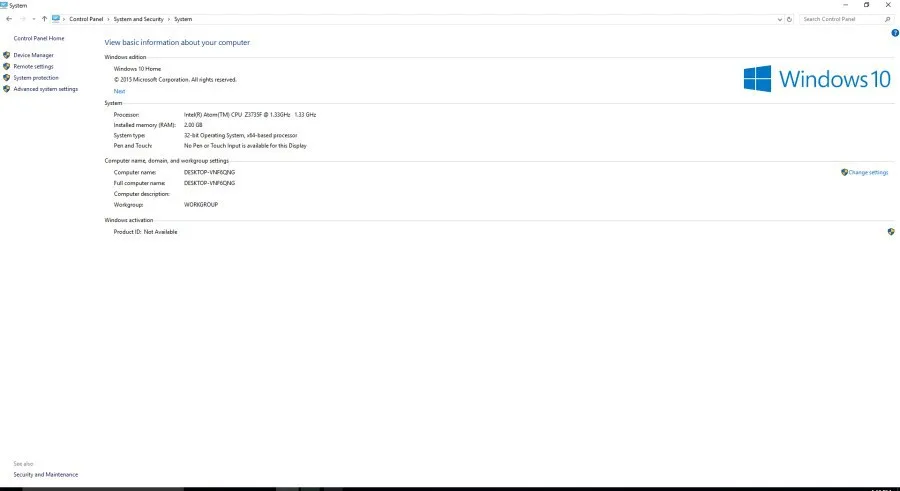This screenshot has height=491, width=900.
Task: Click the Forward navigation arrow
Action: [23, 19]
